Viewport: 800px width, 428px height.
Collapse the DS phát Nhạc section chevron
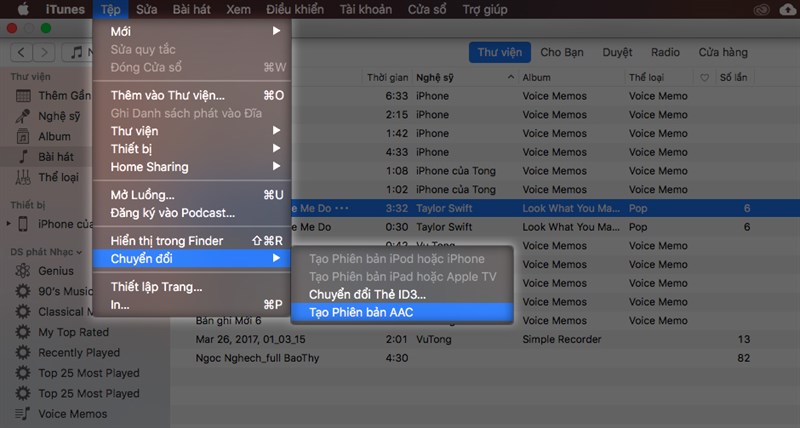tap(79, 252)
